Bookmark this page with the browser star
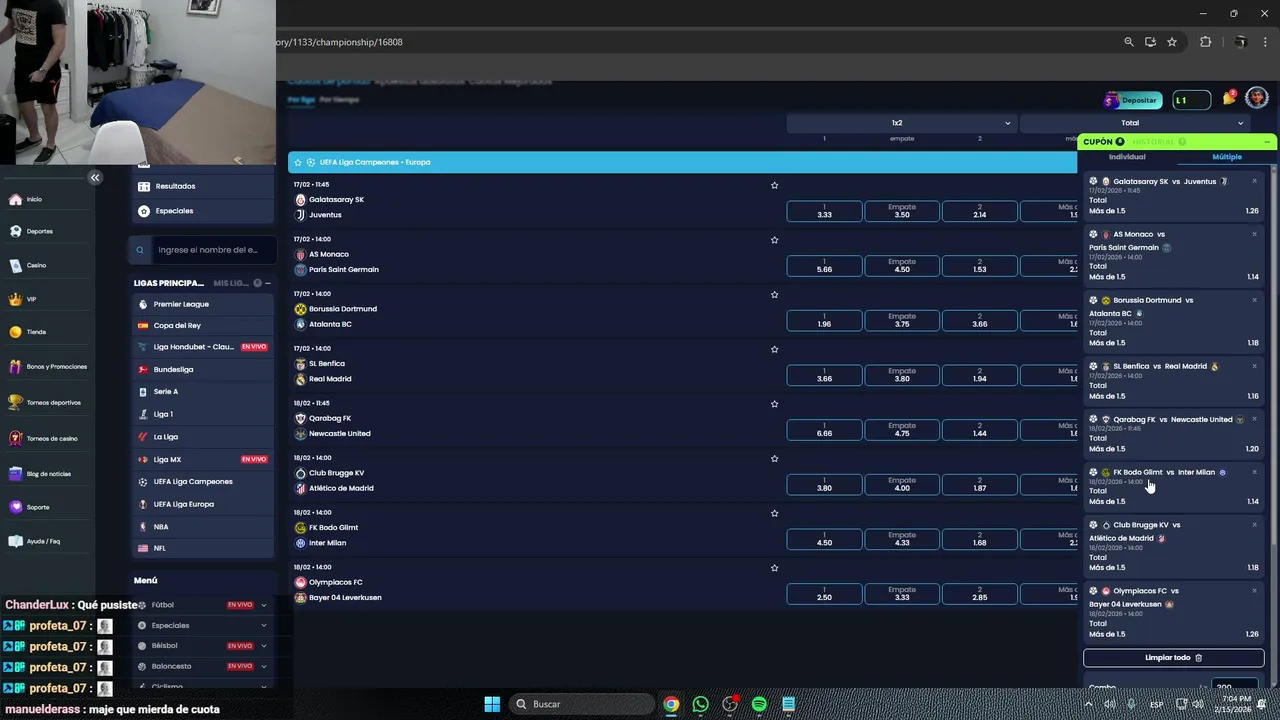1280x720 pixels. click(1172, 42)
